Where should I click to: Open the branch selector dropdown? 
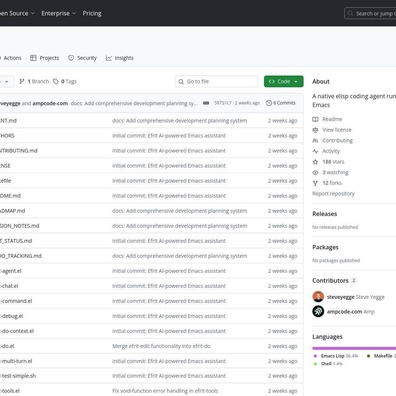tap(7, 81)
